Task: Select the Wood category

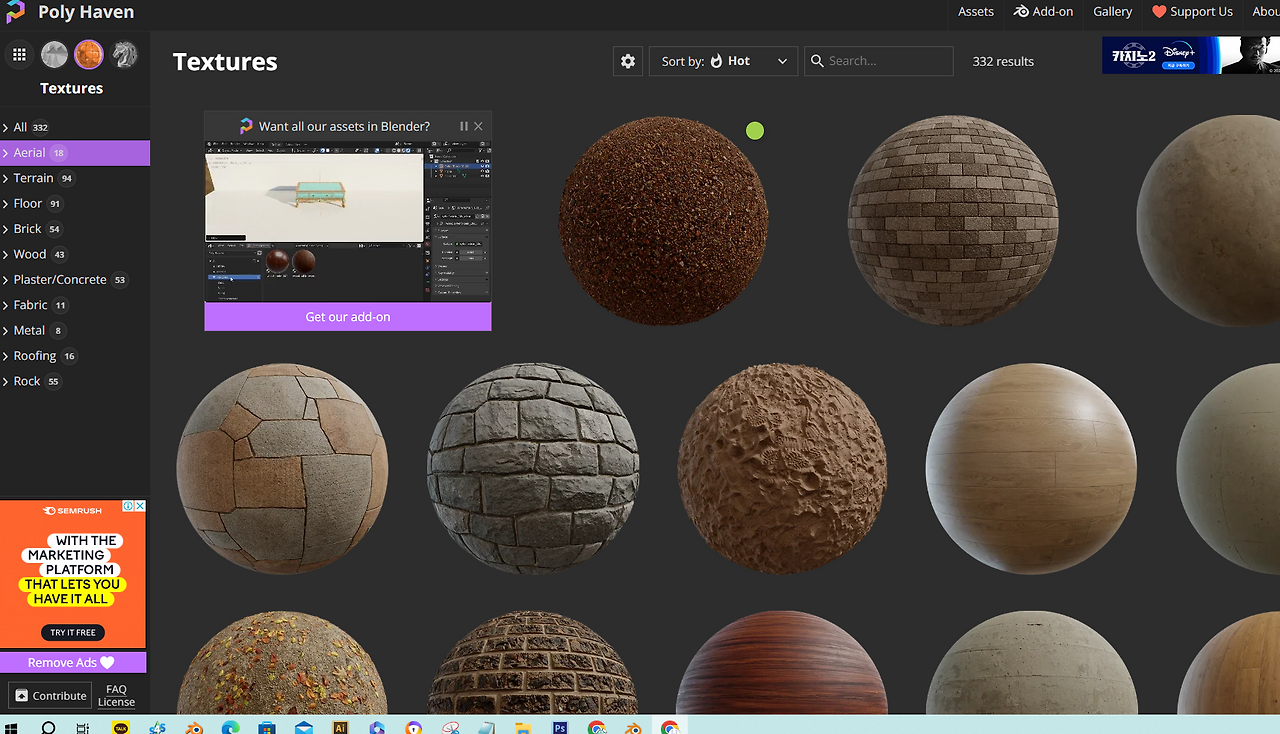Action: (x=30, y=254)
